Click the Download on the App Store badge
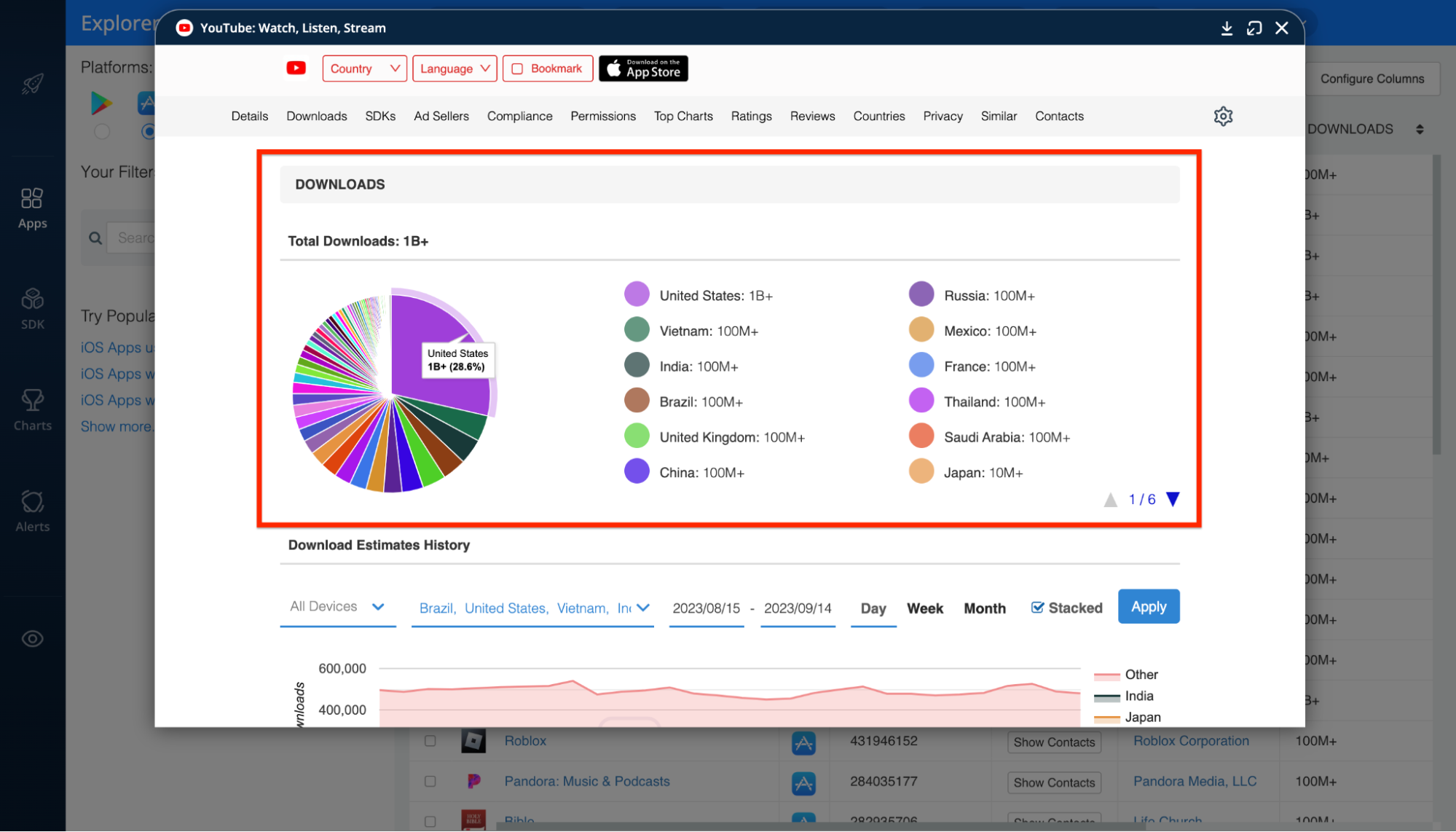The height and width of the screenshot is (832, 1456). [643, 68]
